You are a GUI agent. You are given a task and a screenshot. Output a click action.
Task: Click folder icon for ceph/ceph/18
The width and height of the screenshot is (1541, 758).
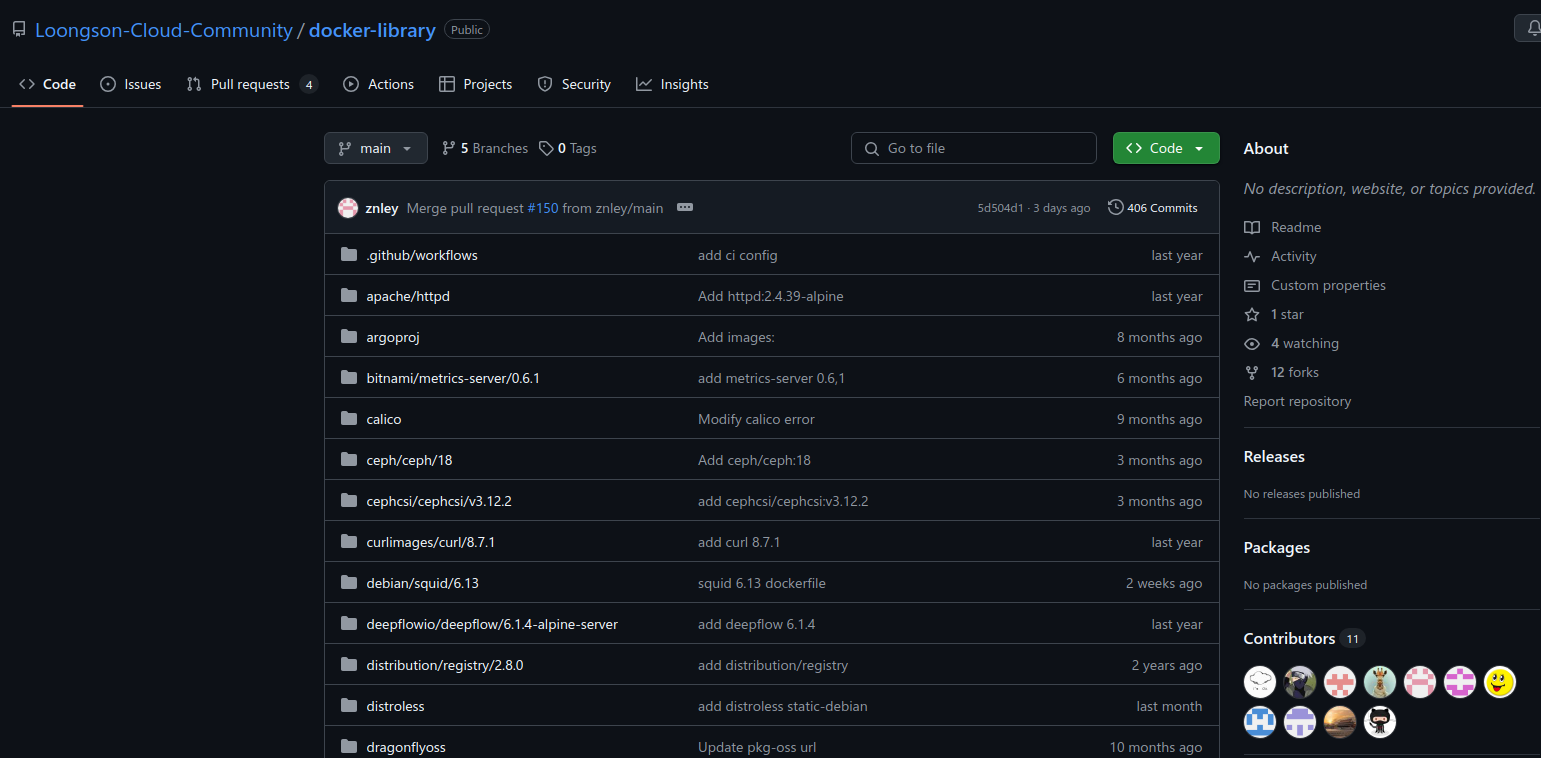click(x=349, y=460)
